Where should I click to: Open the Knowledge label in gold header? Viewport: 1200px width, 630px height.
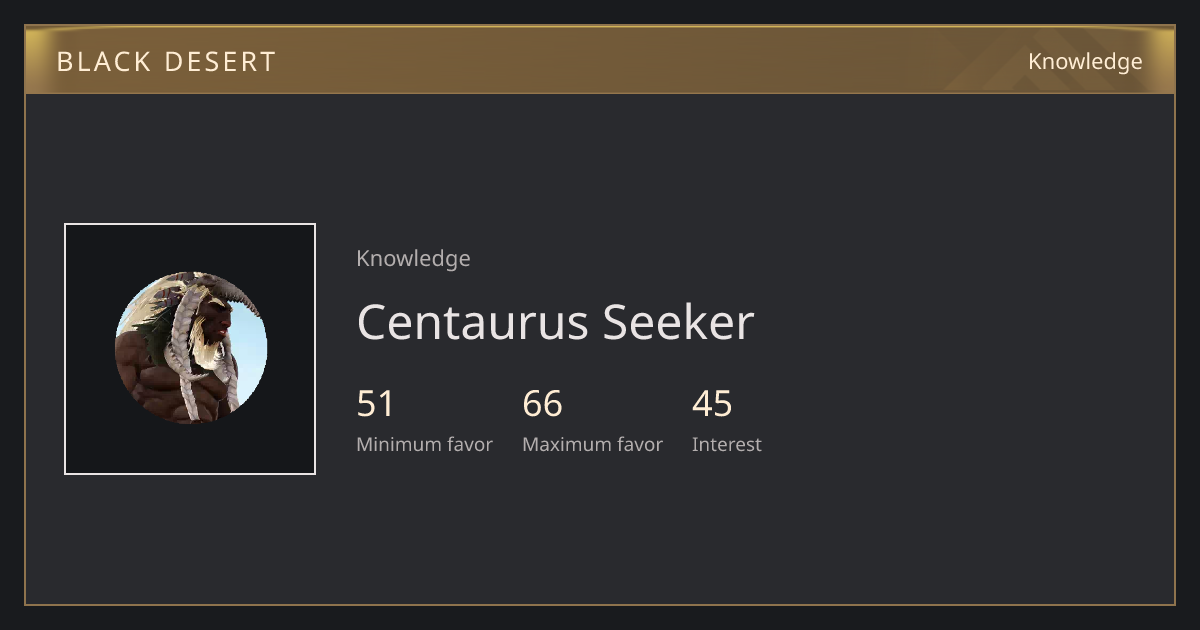(x=1085, y=61)
